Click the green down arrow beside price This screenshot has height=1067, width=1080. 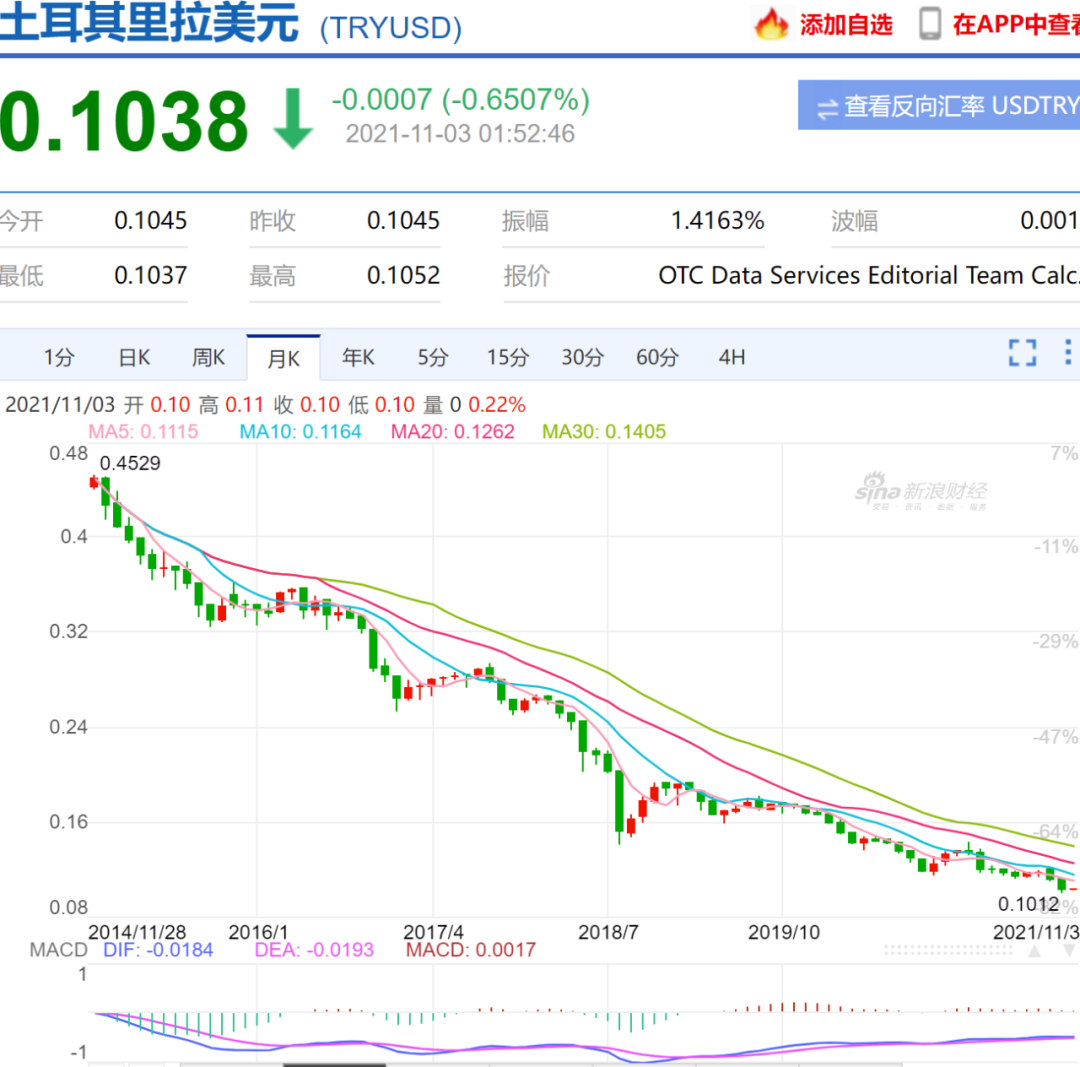293,118
